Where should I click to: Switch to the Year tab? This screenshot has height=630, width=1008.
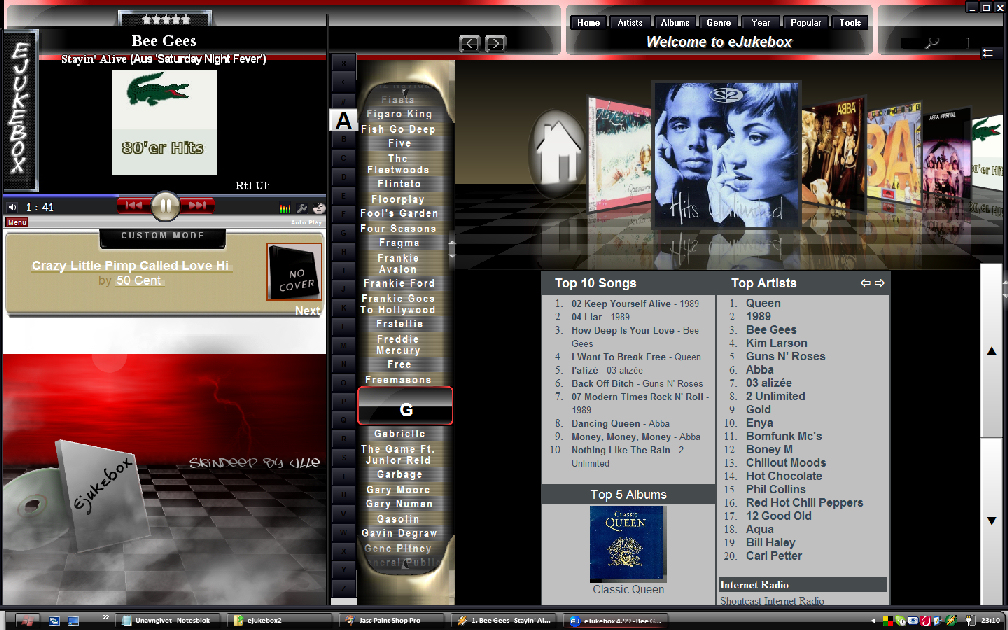pyautogui.click(x=761, y=22)
